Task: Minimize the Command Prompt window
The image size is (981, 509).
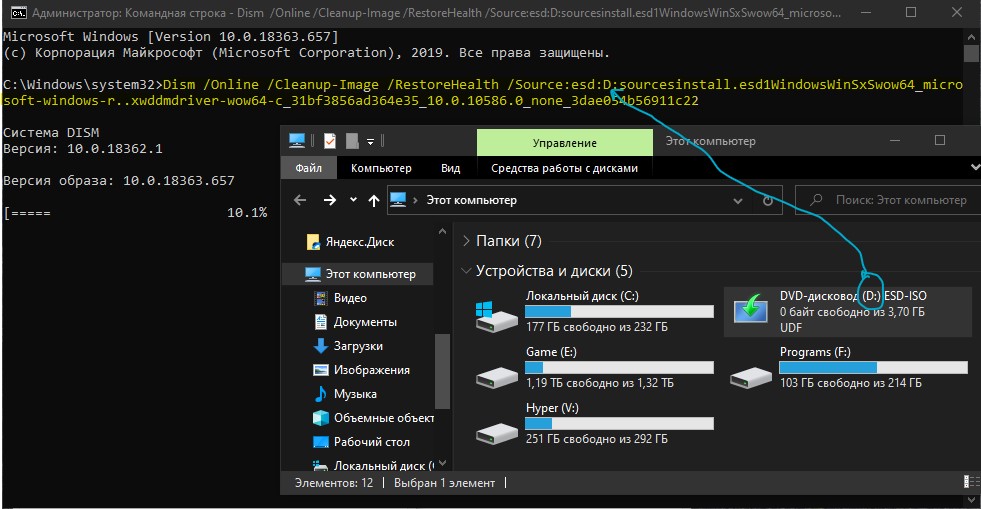Action: (866, 13)
